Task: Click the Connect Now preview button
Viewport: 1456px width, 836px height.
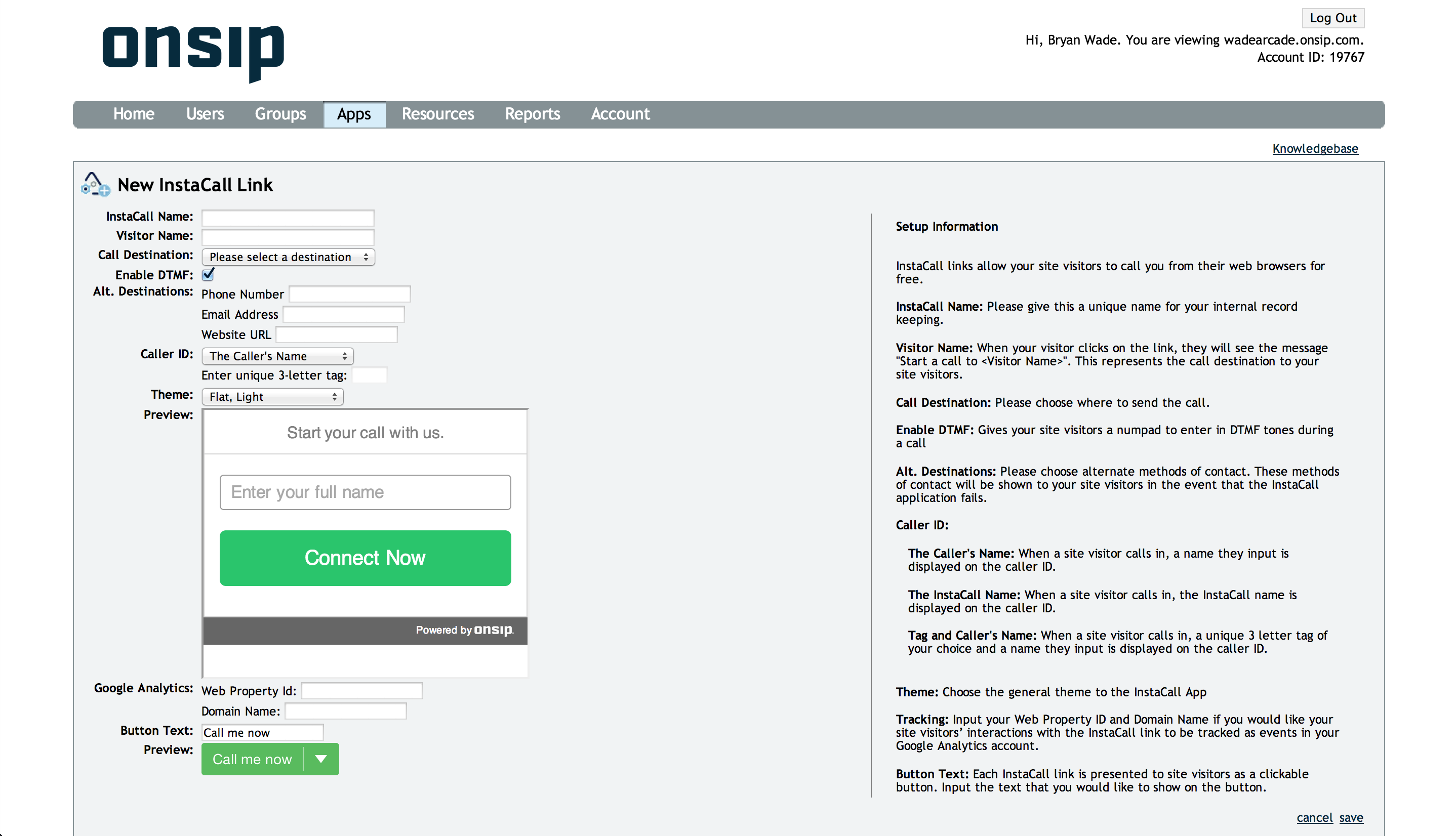Action: pyautogui.click(x=366, y=558)
